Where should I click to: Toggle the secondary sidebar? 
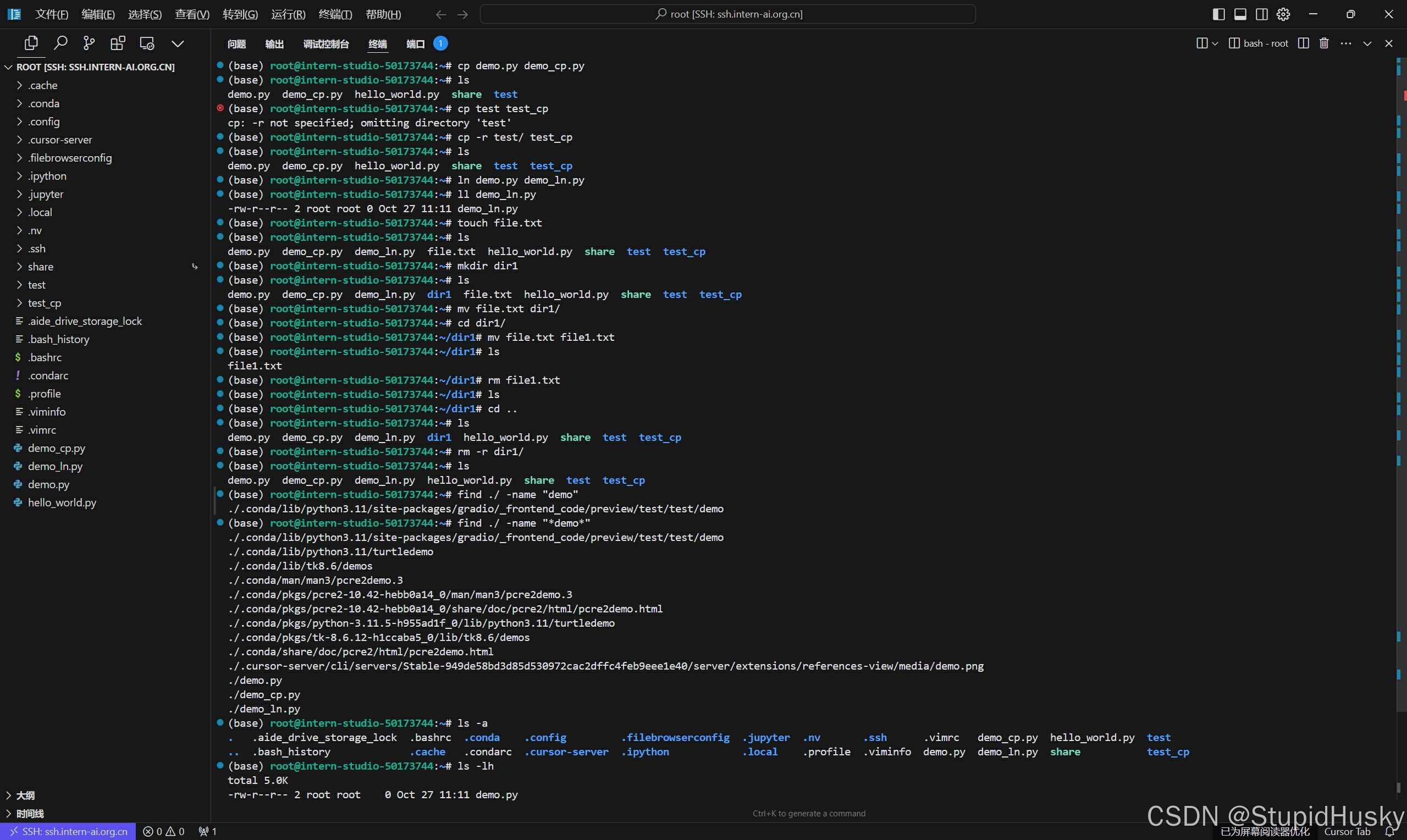click(1261, 14)
